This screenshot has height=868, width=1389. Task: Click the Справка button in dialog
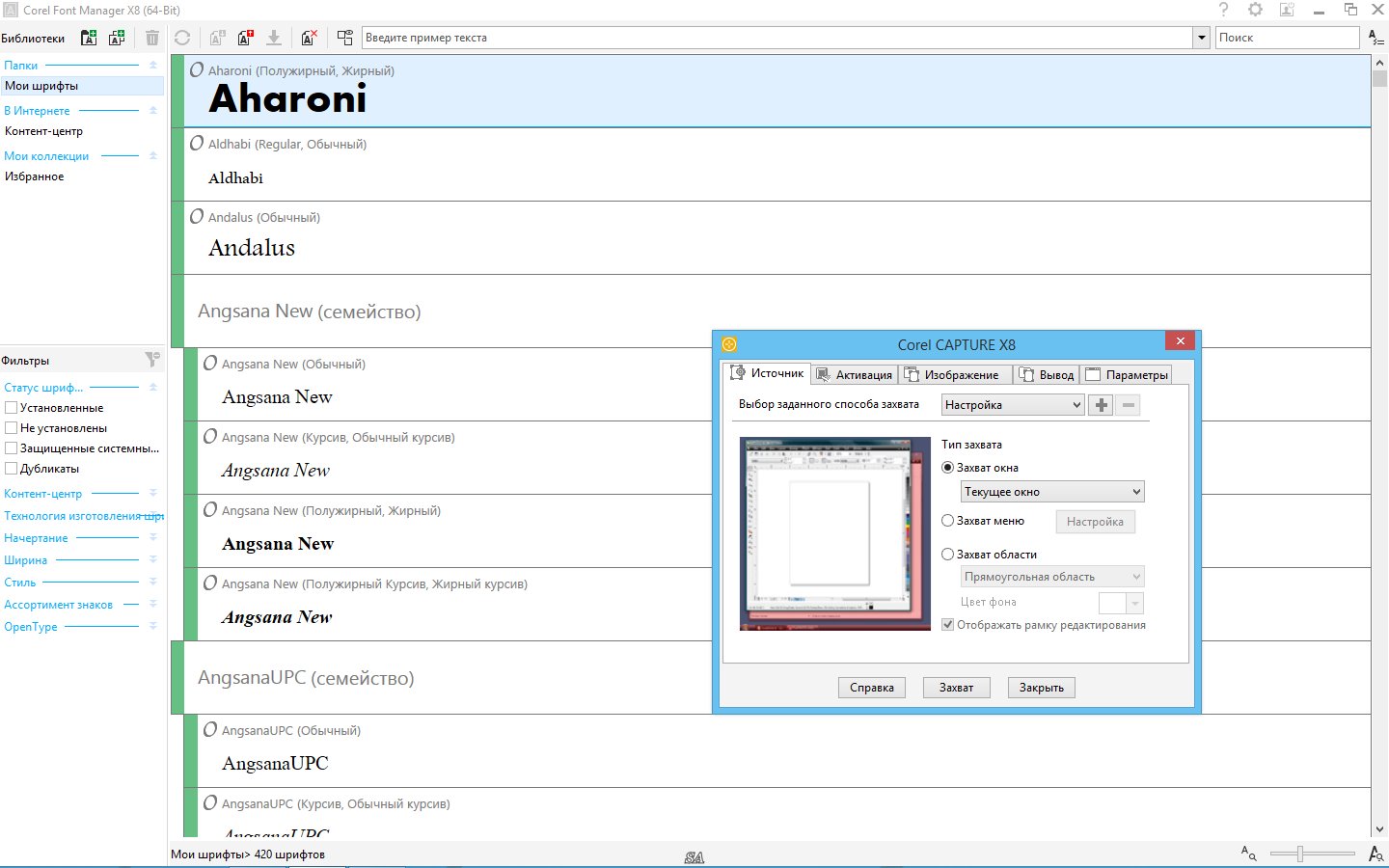(x=871, y=688)
